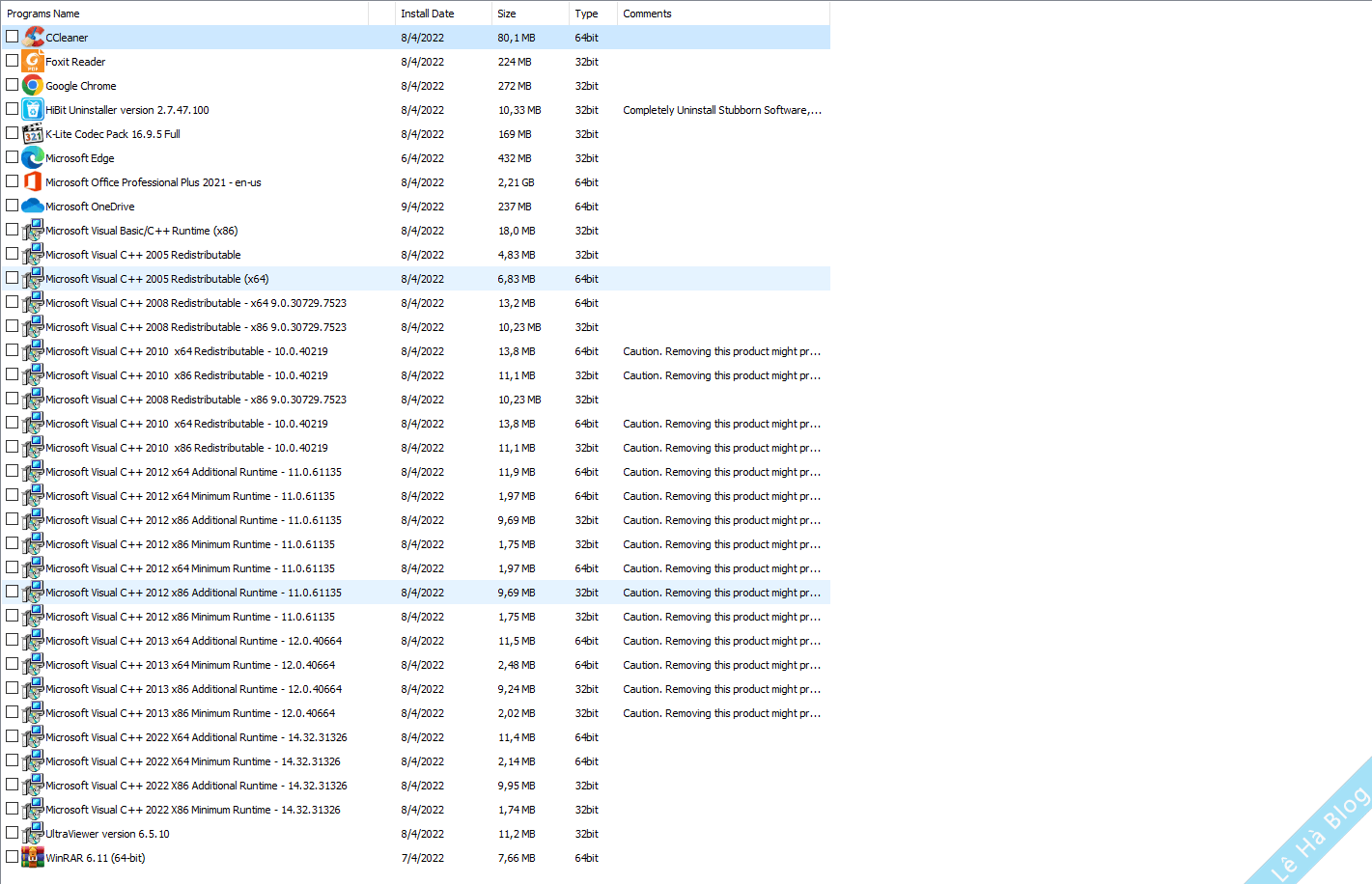Click the Visual Basic/C++ Runtime icon
The height and width of the screenshot is (884, 1372).
click(34, 230)
